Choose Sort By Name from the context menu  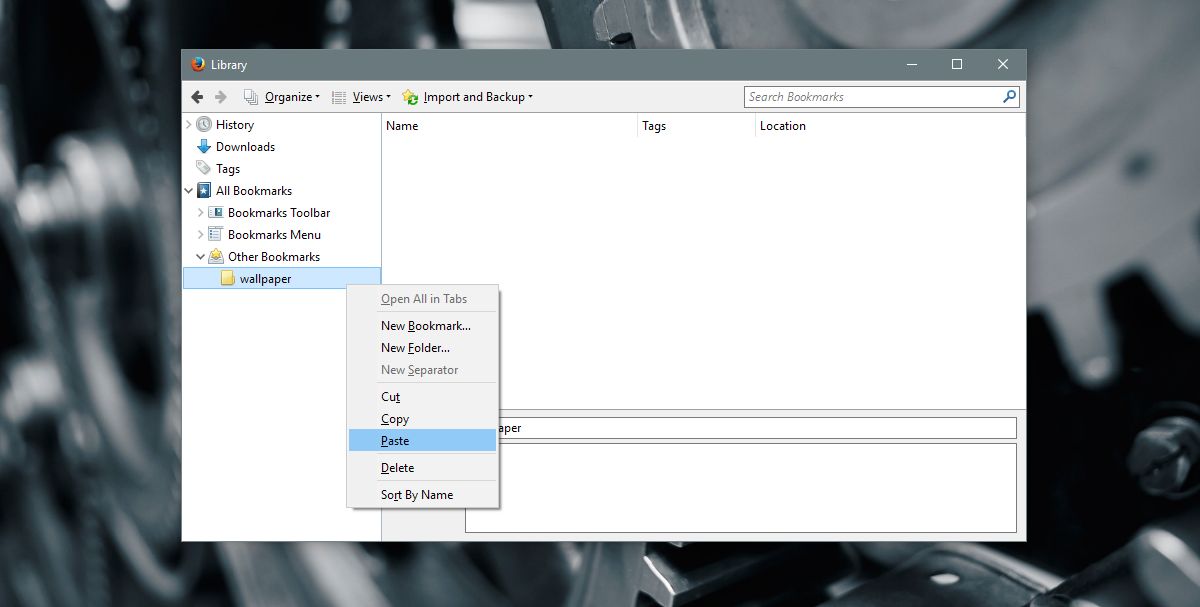423,495
